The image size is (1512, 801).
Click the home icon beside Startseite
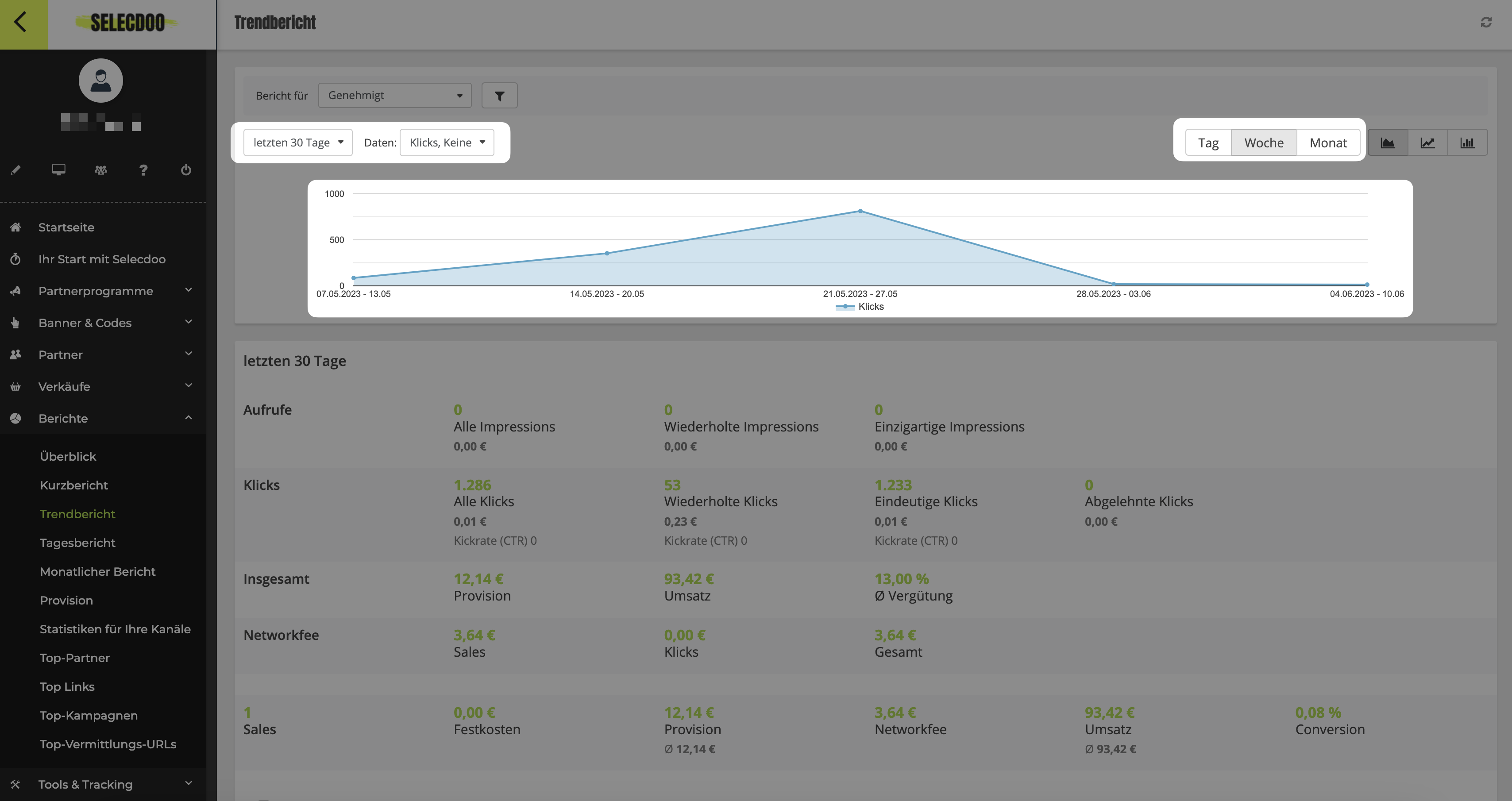[x=16, y=227]
